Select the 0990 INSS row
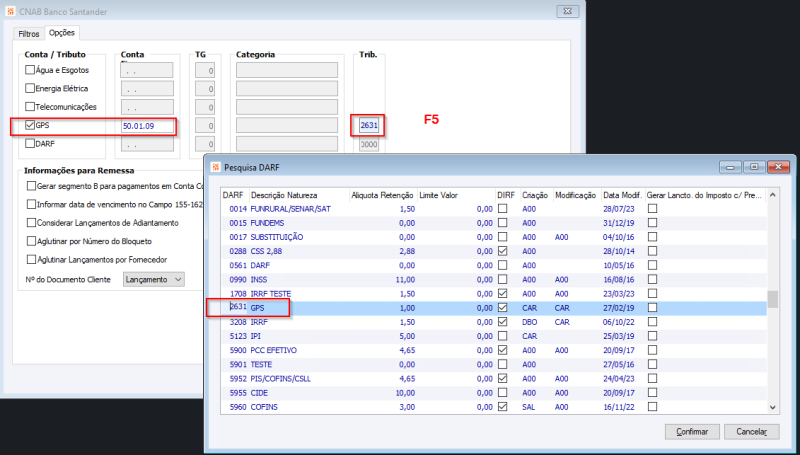 tap(493, 280)
